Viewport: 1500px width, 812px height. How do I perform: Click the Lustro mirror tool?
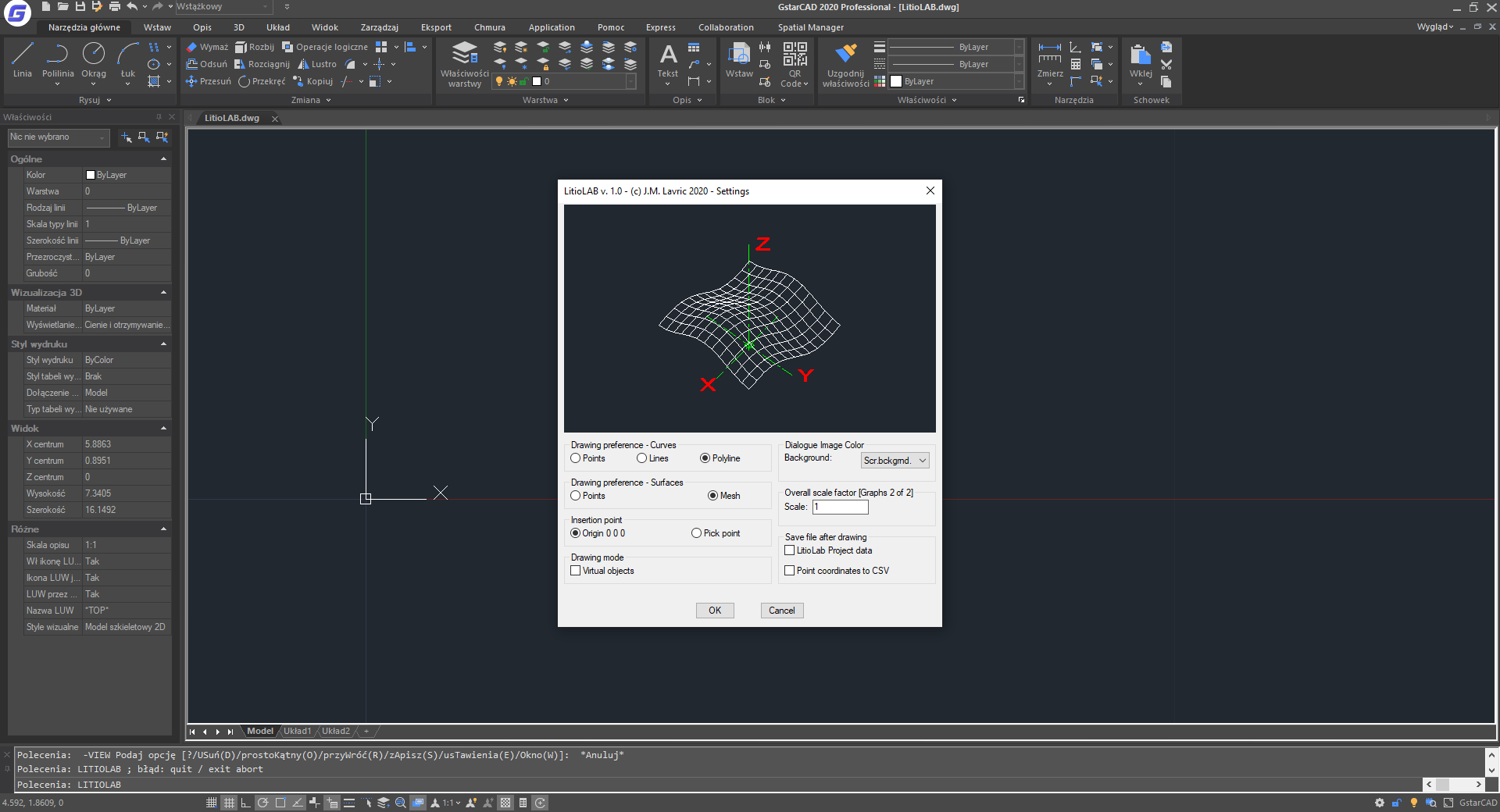(x=317, y=64)
